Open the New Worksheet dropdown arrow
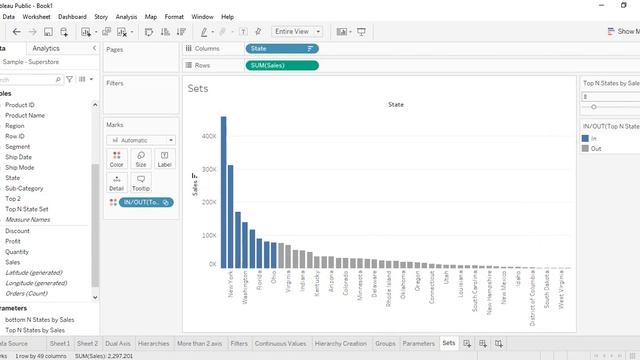This screenshot has width=640, height=360. point(96,32)
